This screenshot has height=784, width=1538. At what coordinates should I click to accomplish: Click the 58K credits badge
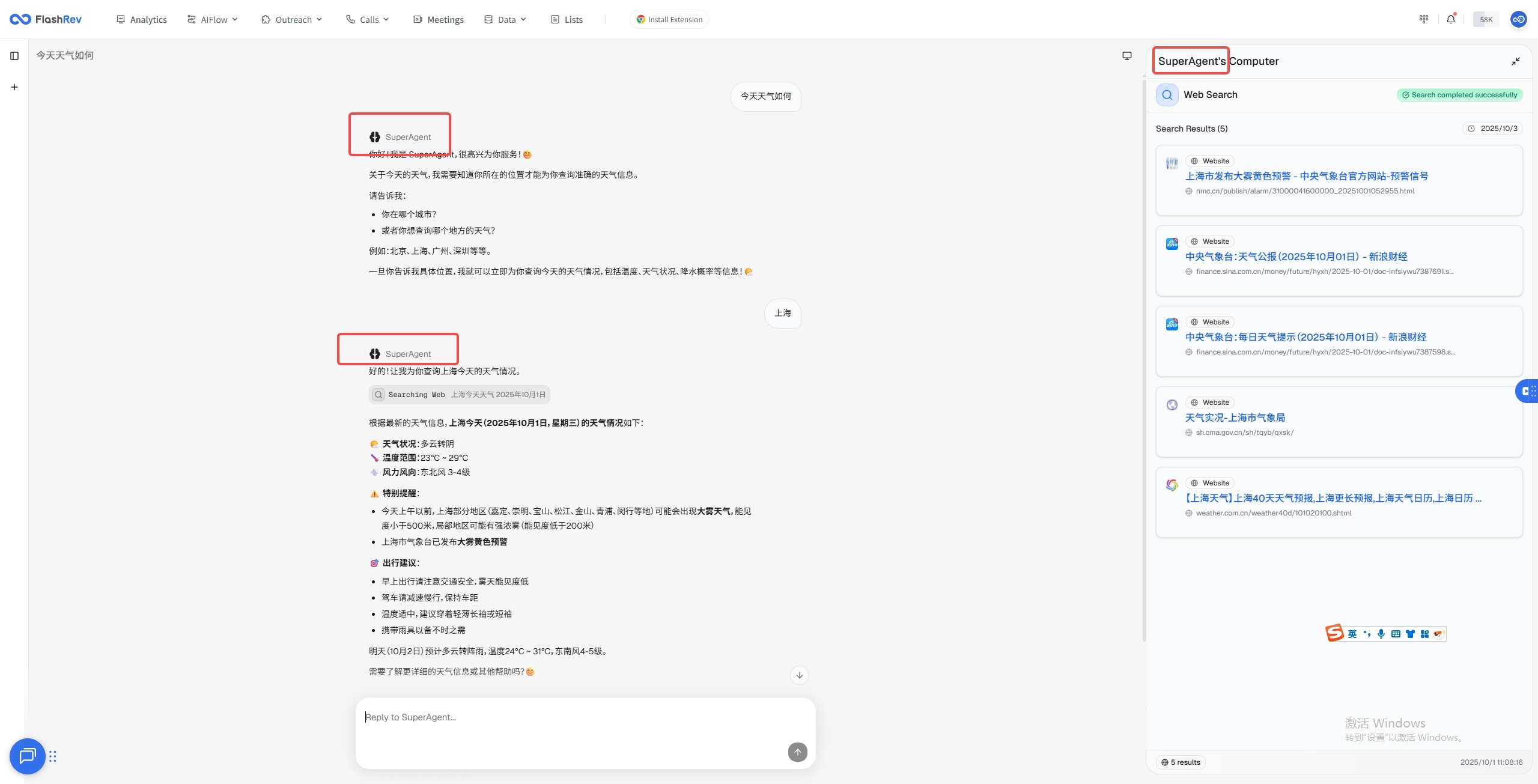coord(1486,19)
